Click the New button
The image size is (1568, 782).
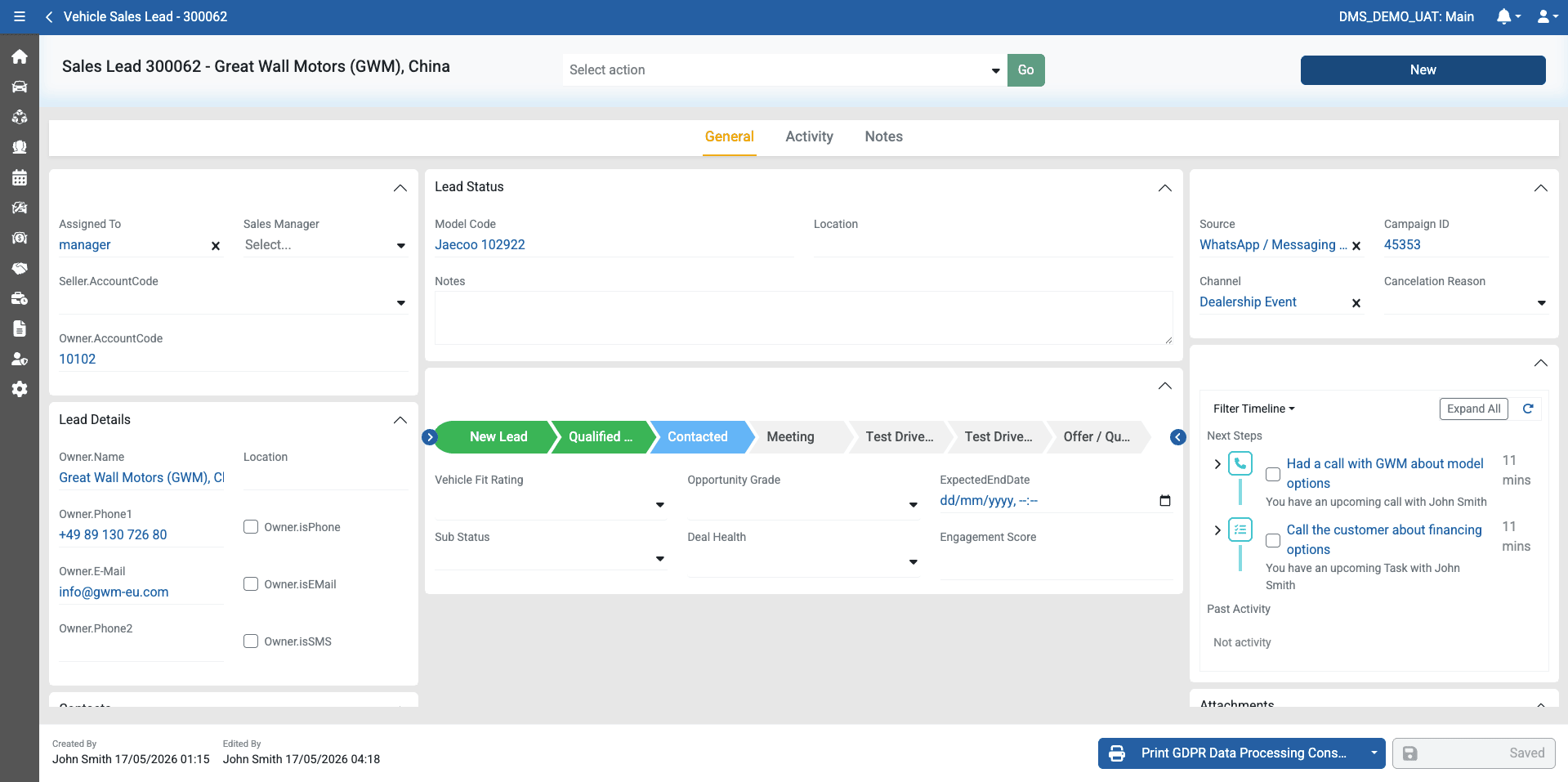(1423, 70)
